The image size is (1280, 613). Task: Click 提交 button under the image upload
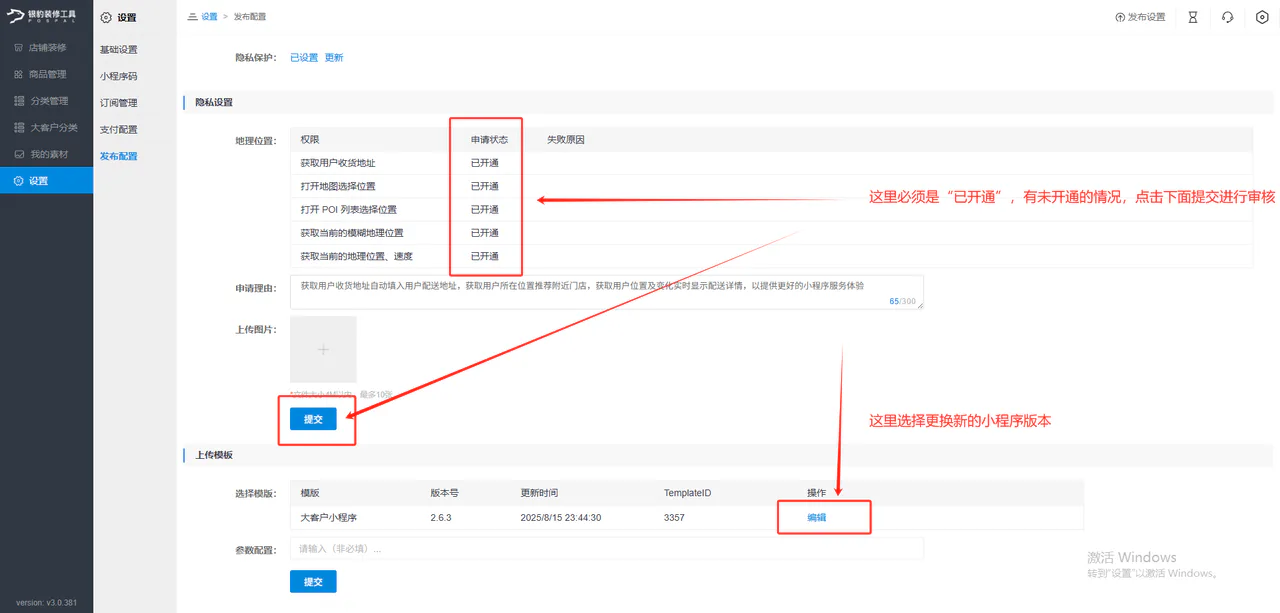[313, 419]
